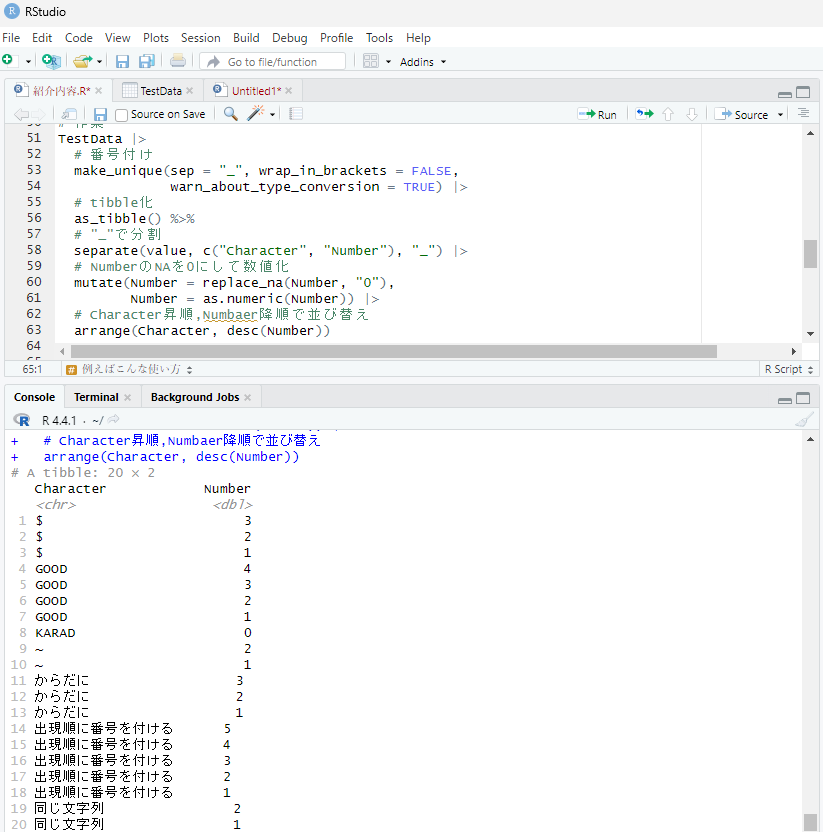Click the Run button

click(597, 114)
